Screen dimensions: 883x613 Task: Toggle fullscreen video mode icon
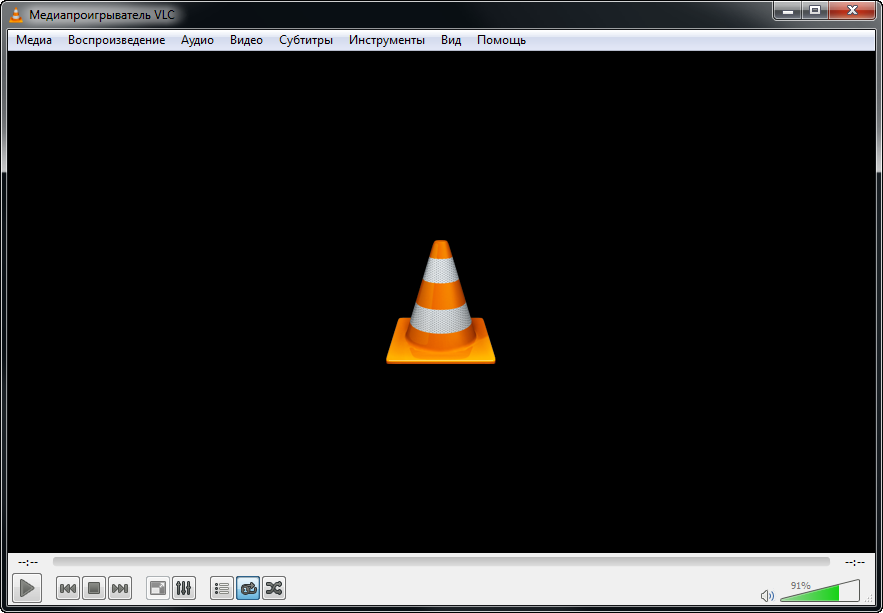tap(158, 588)
